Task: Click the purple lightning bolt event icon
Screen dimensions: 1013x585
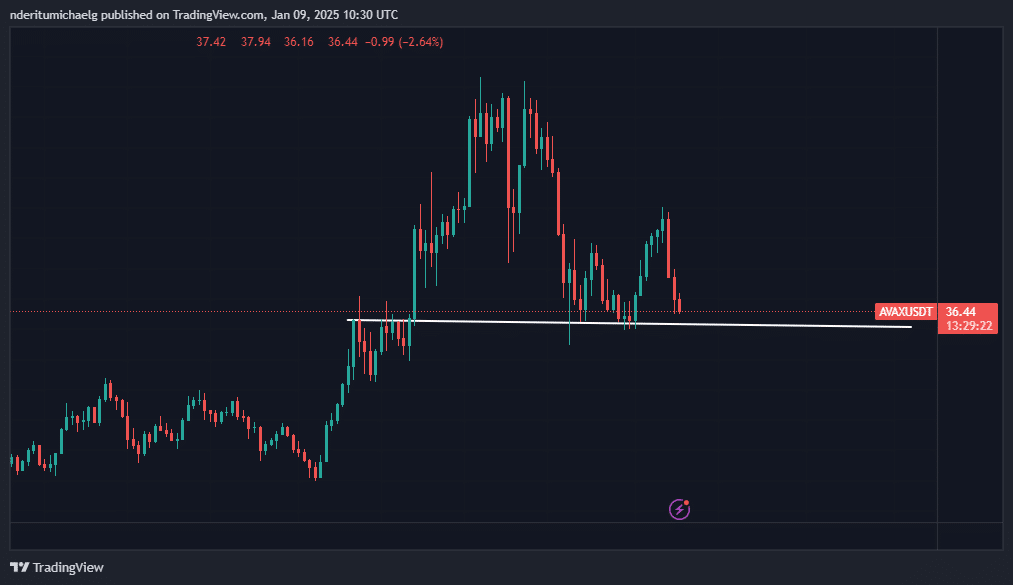Action: [x=680, y=509]
